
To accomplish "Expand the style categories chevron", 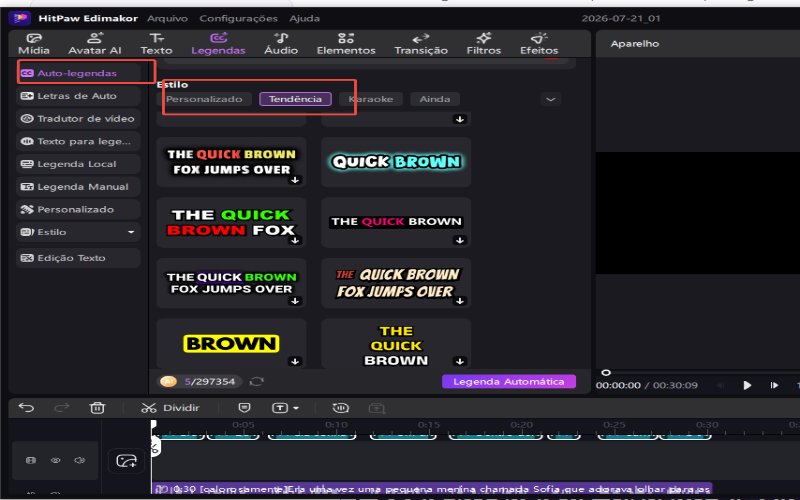I will [551, 99].
